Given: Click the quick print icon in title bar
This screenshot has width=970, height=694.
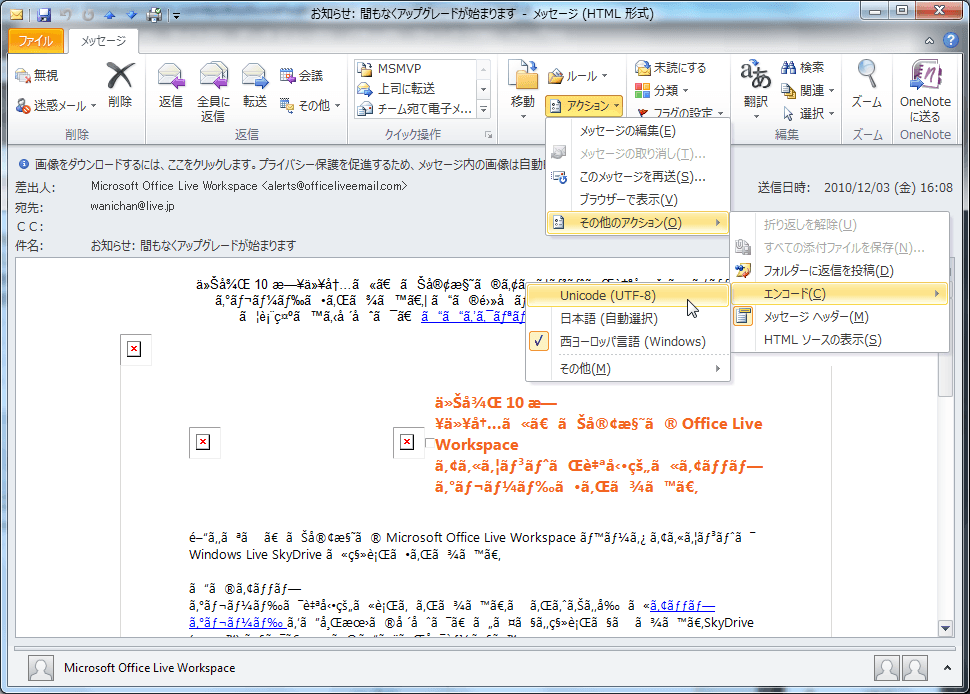Looking at the screenshot, I should [x=153, y=14].
